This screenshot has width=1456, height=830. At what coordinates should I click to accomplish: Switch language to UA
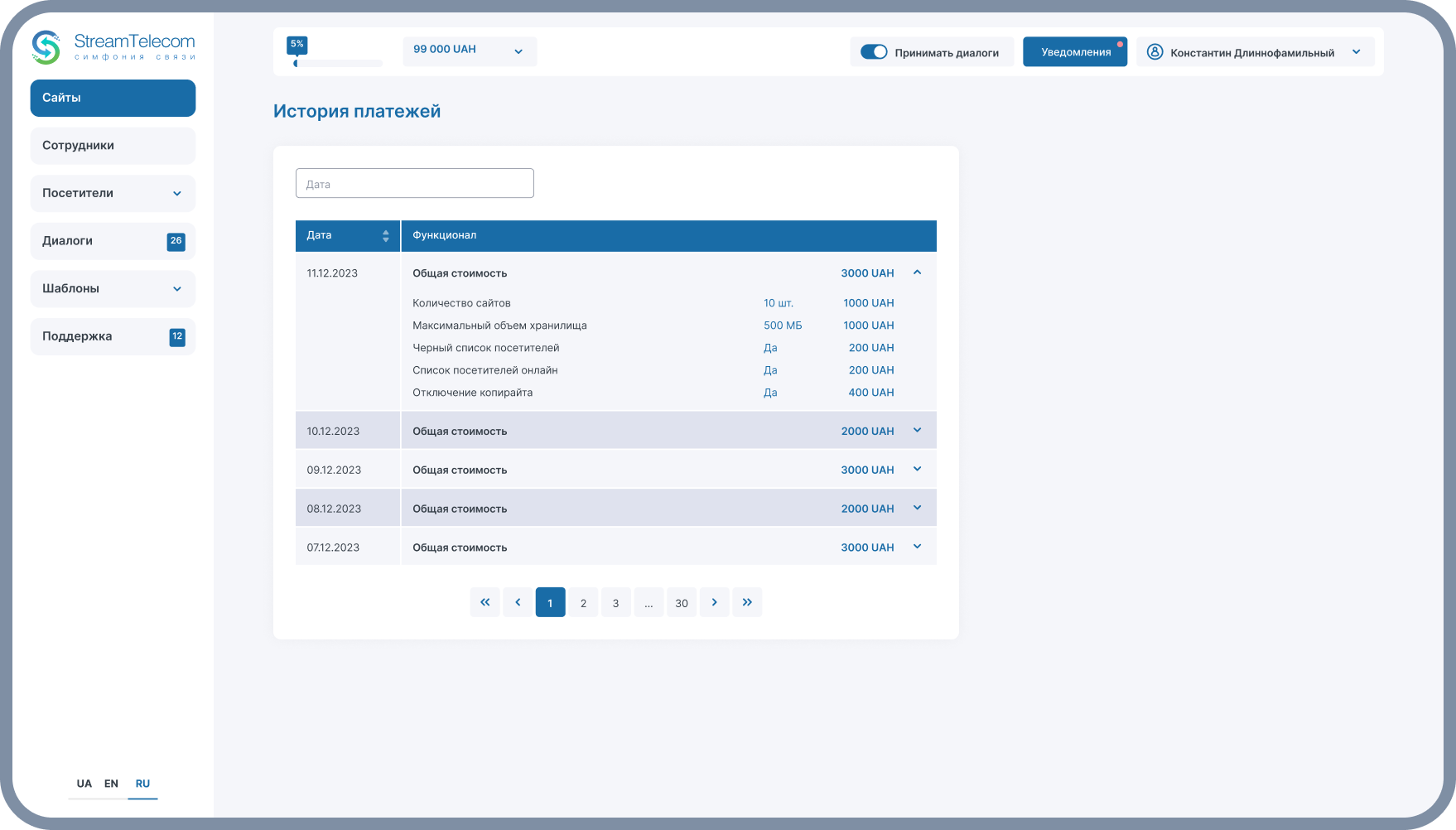pyautogui.click(x=84, y=784)
